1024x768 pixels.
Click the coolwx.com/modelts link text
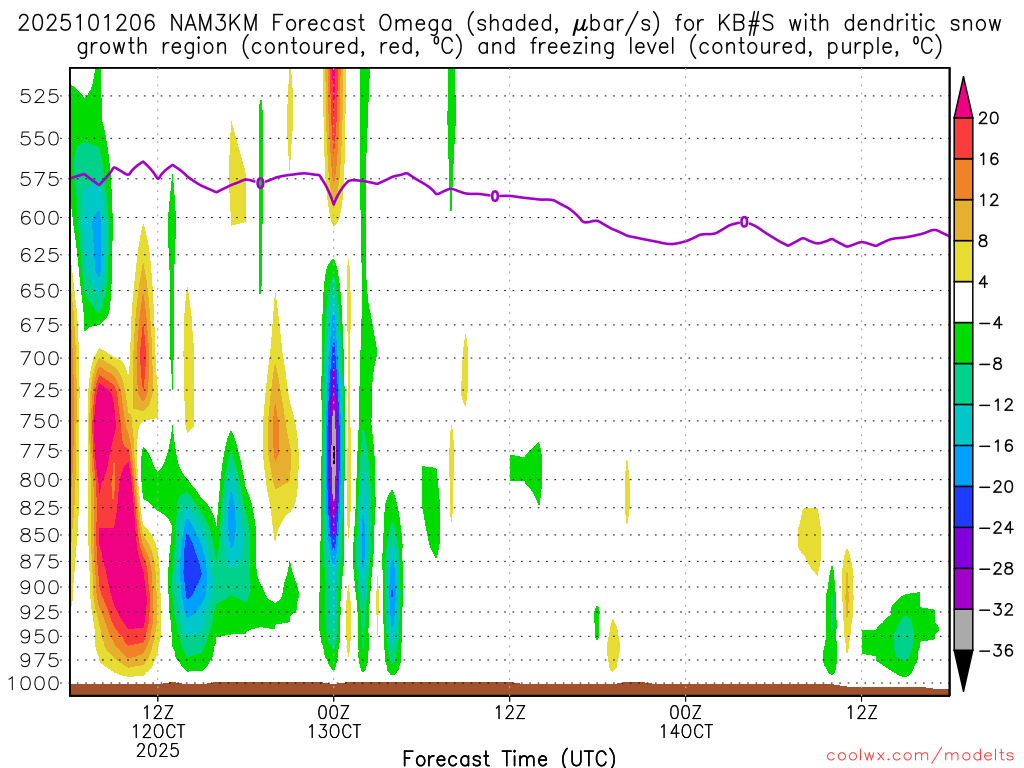tap(920, 756)
